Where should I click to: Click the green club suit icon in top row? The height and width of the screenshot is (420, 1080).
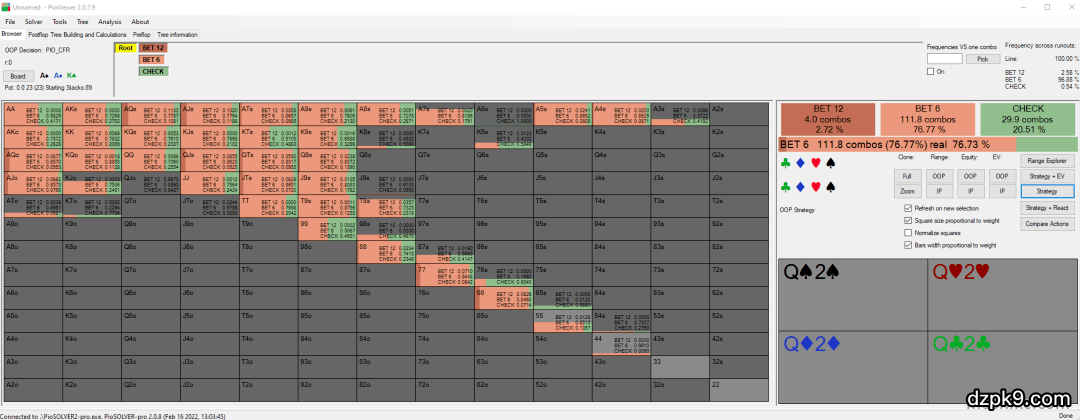(x=787, y=163)
